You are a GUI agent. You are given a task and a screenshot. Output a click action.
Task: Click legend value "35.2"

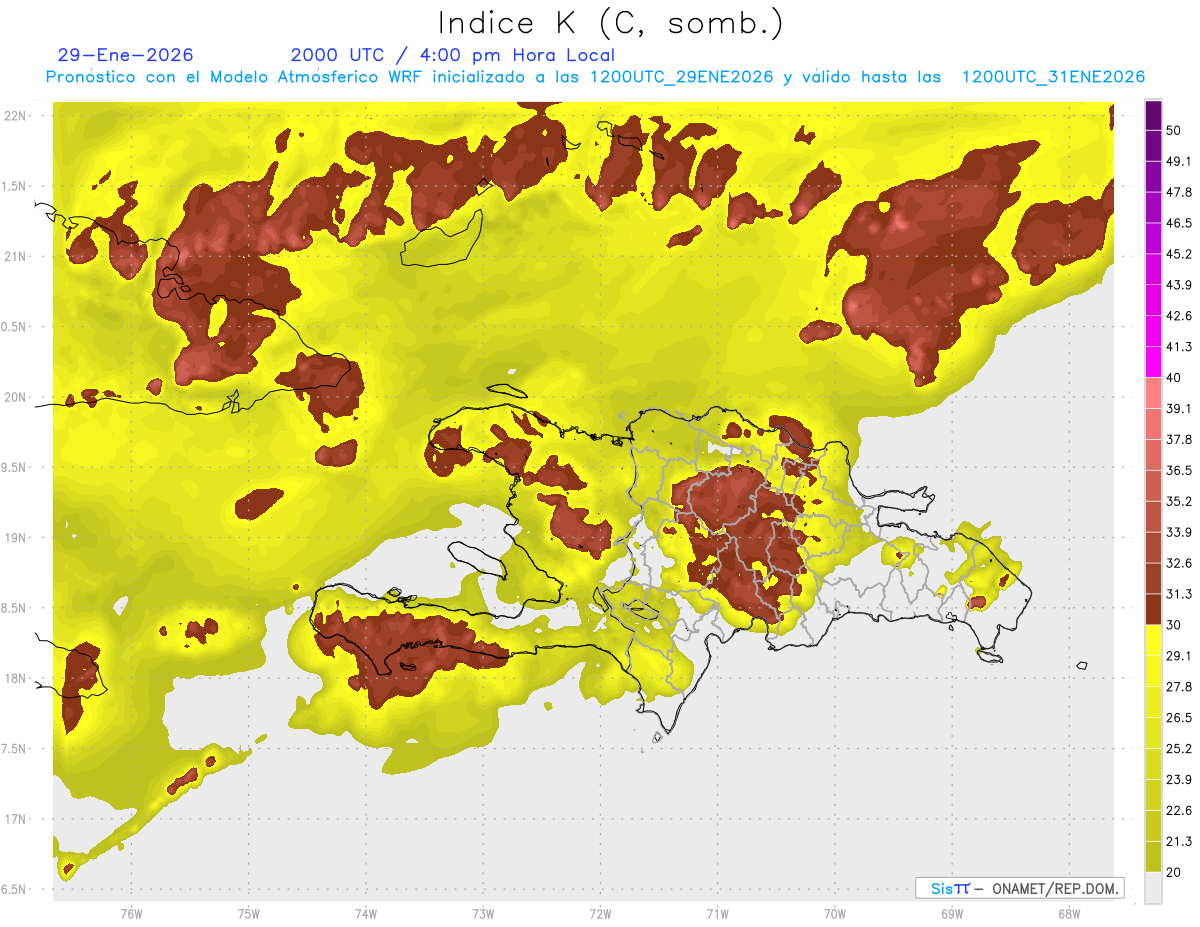1179,501
